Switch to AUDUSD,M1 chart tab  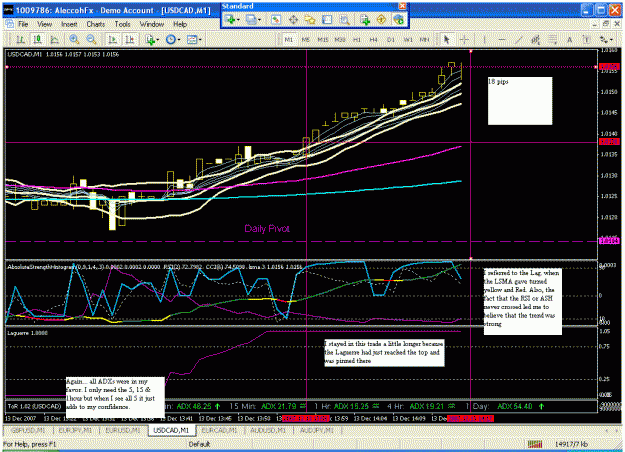(x=267, y=430)
